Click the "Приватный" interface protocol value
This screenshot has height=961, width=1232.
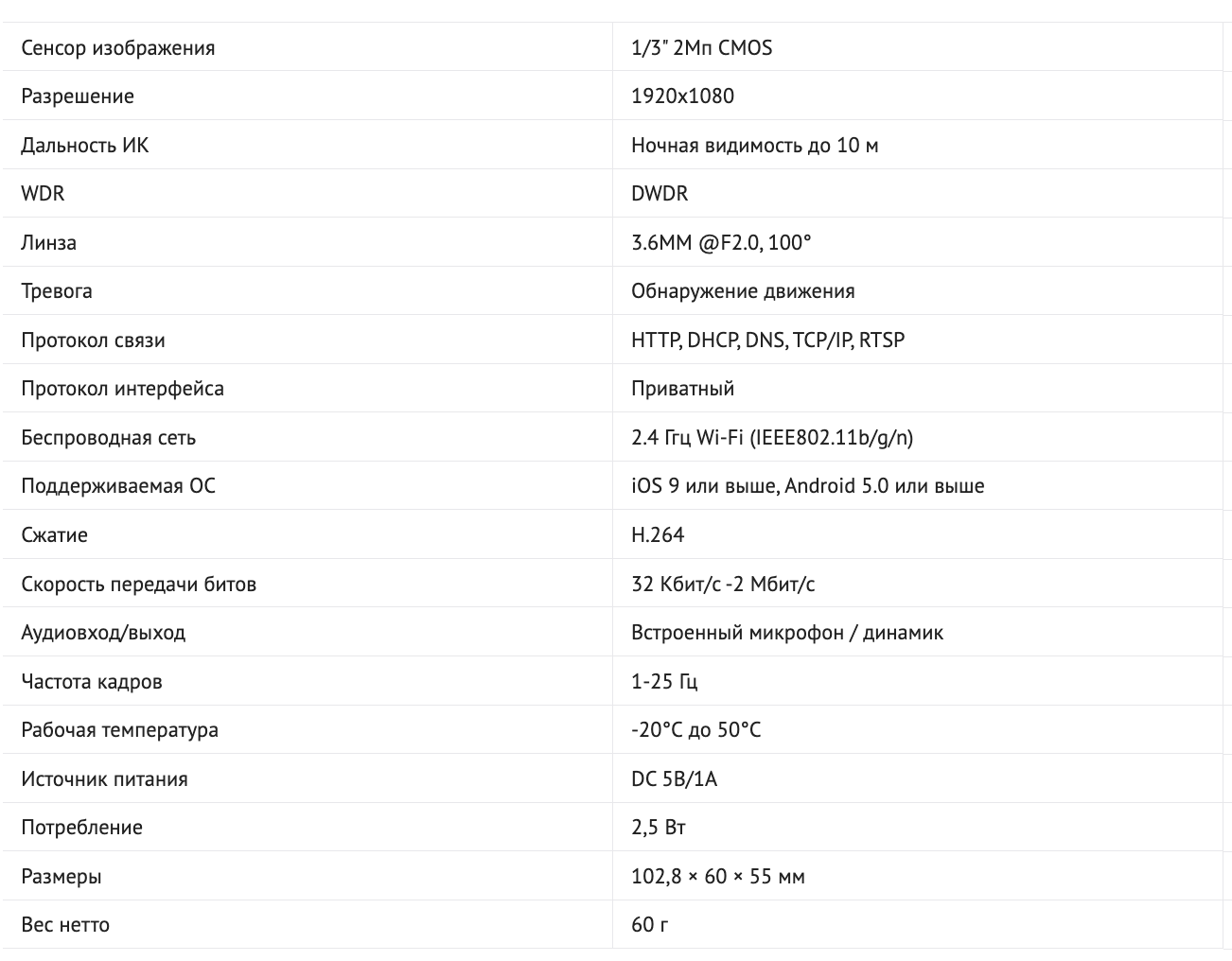(x=682, y=389)
